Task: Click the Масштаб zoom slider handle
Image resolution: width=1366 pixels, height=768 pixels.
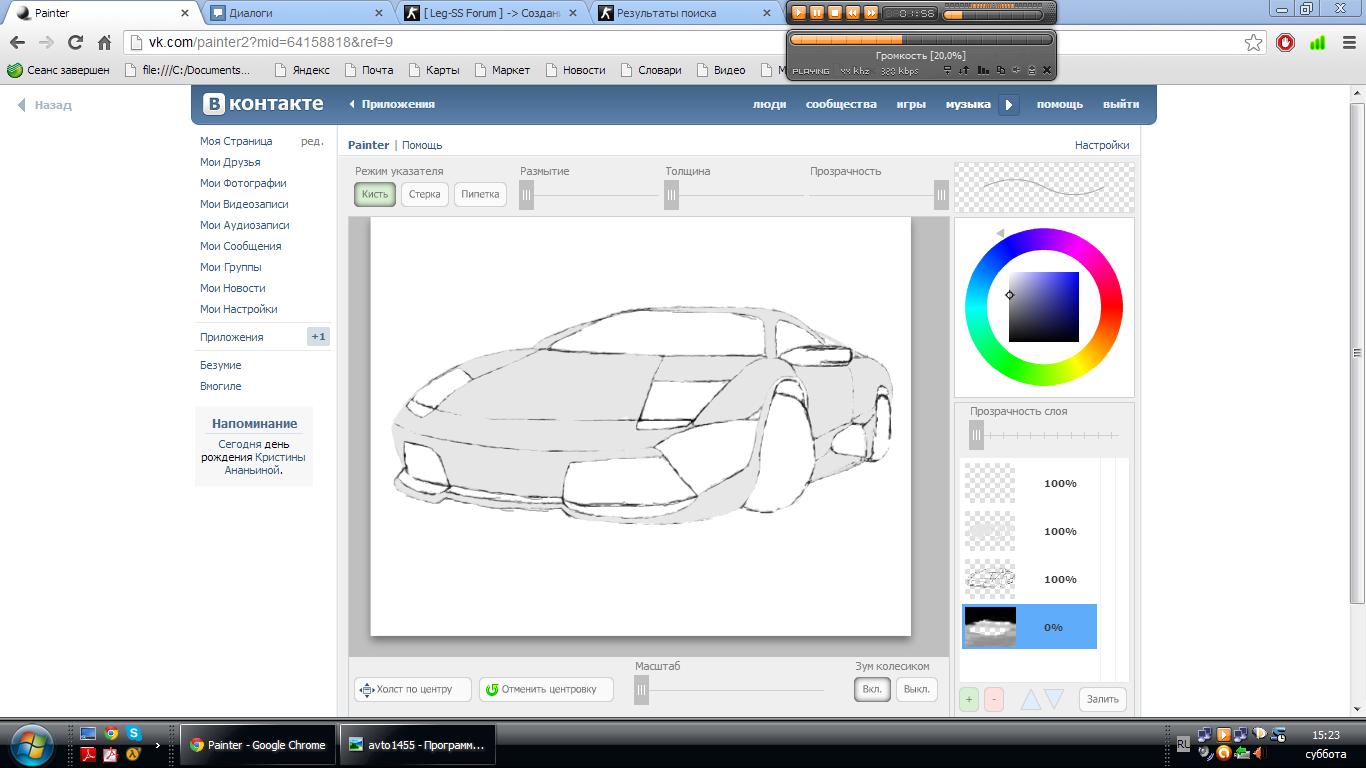Action: (x=642, y=689)
